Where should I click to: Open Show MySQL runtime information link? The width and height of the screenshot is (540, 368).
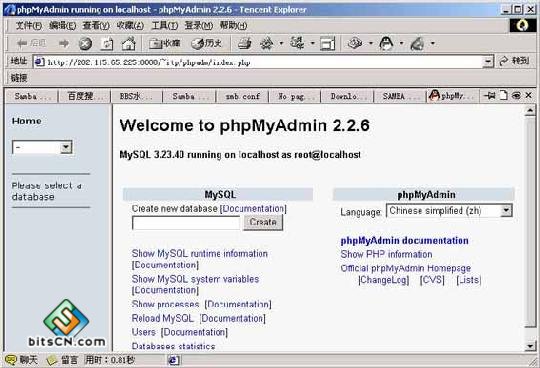click(200, 254)
